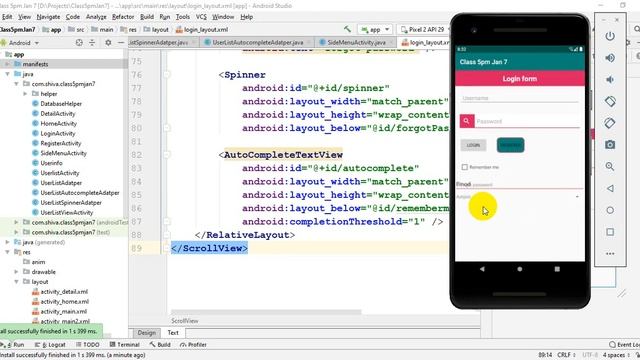Open LoginActivity in the project tree
The image size is (640, 360).
(x=58, y=133)
